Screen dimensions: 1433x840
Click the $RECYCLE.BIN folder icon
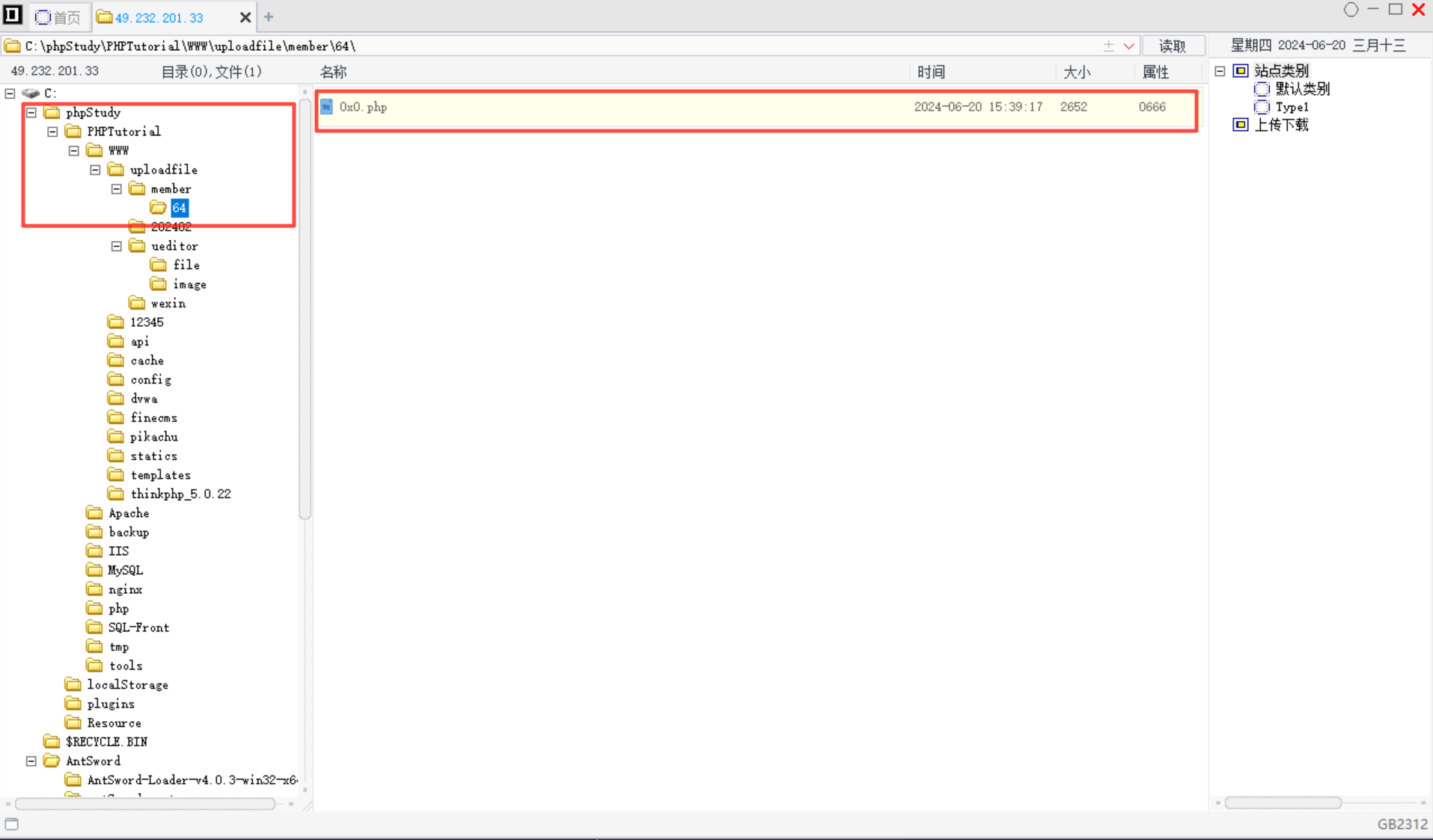point(52,741)
